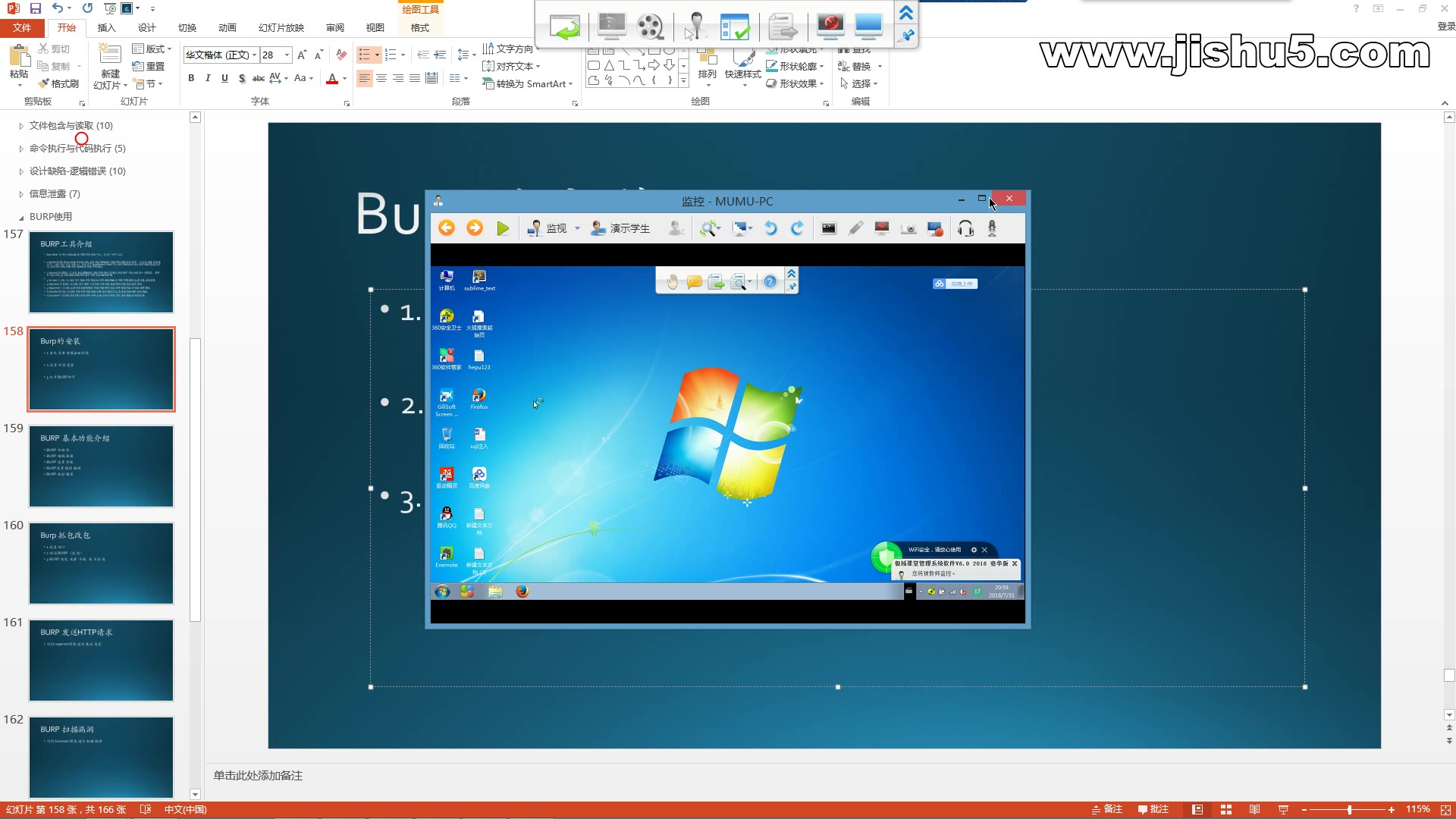Click the save icon in the quick access toolbar

[x=35, y=8]
